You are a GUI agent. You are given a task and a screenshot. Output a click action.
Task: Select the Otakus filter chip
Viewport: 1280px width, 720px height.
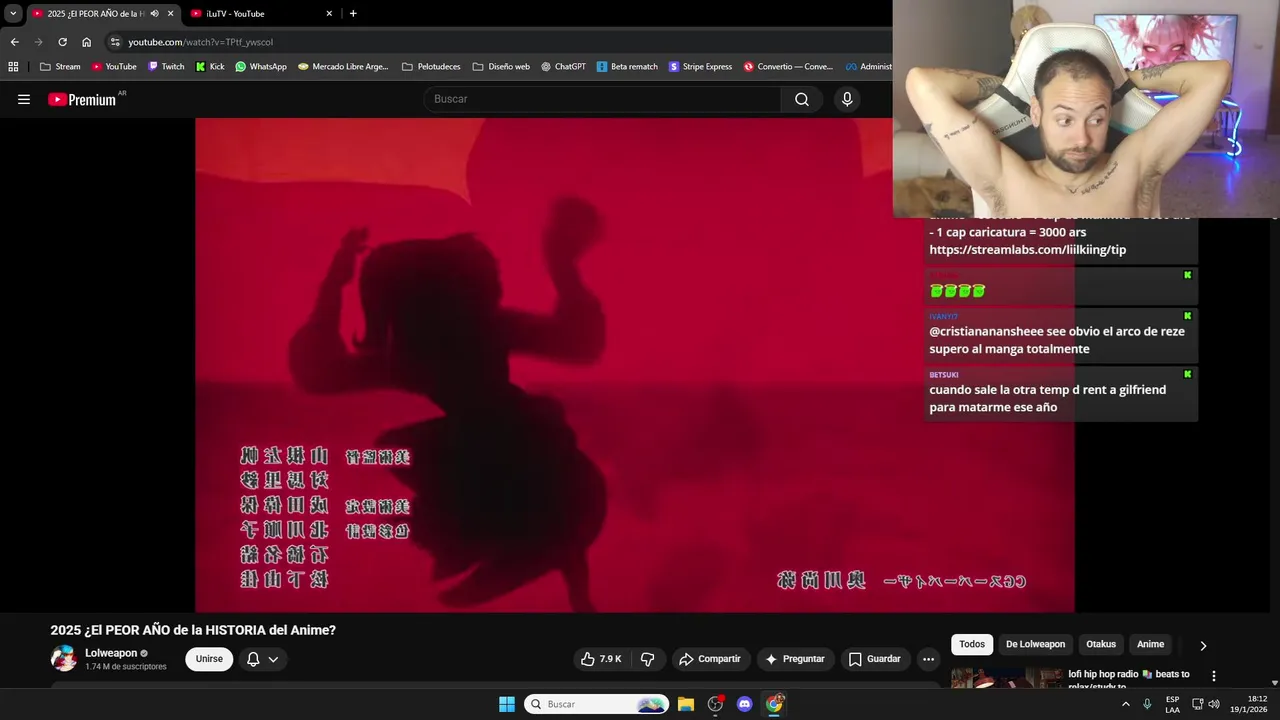click(x=1101, y=644)
